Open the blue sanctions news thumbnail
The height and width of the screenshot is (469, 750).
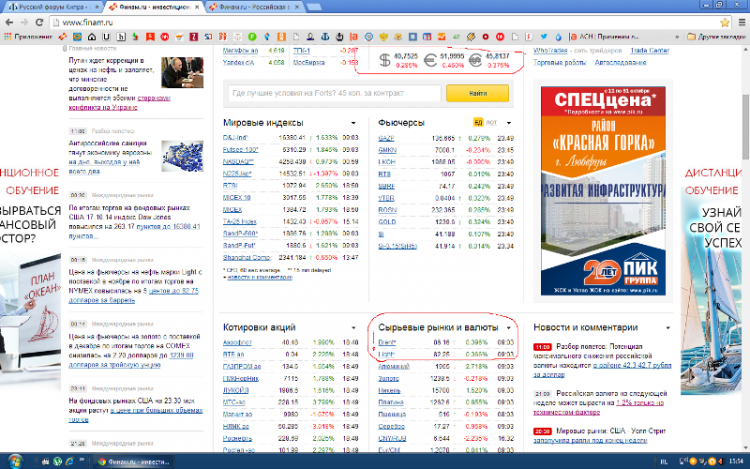[x=182, y=156]
